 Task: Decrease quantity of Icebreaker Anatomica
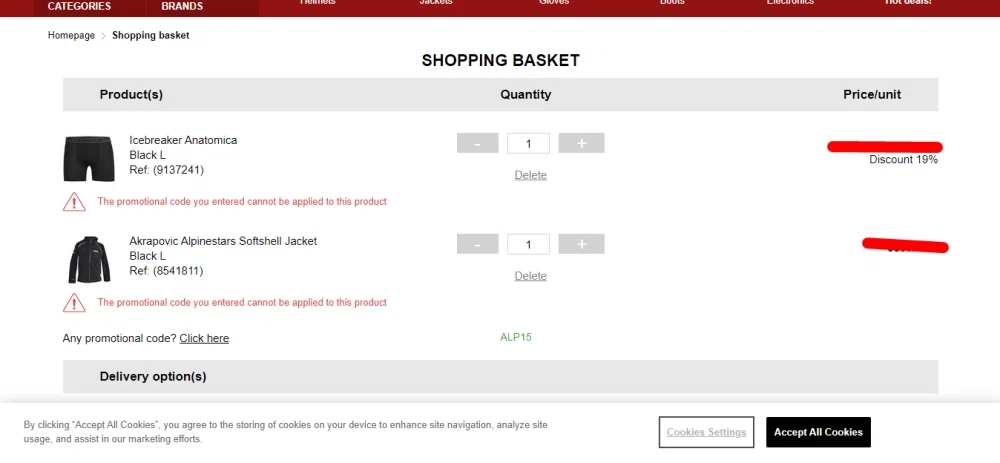click(477, 143)
